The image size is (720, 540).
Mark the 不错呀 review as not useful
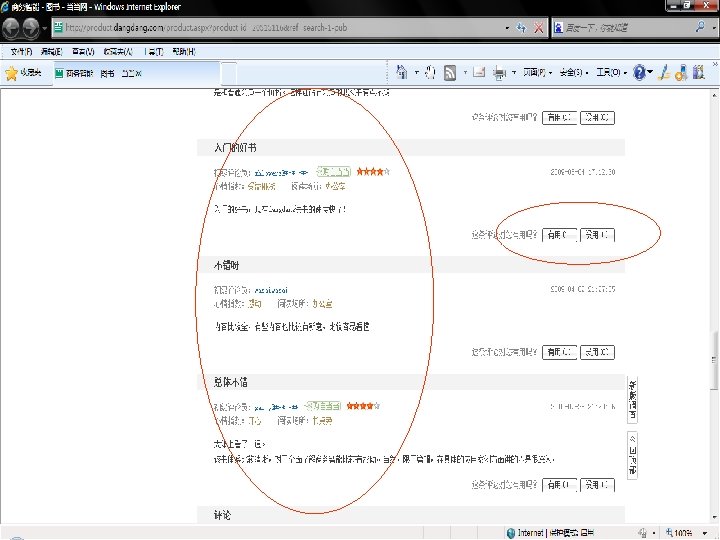597,352
